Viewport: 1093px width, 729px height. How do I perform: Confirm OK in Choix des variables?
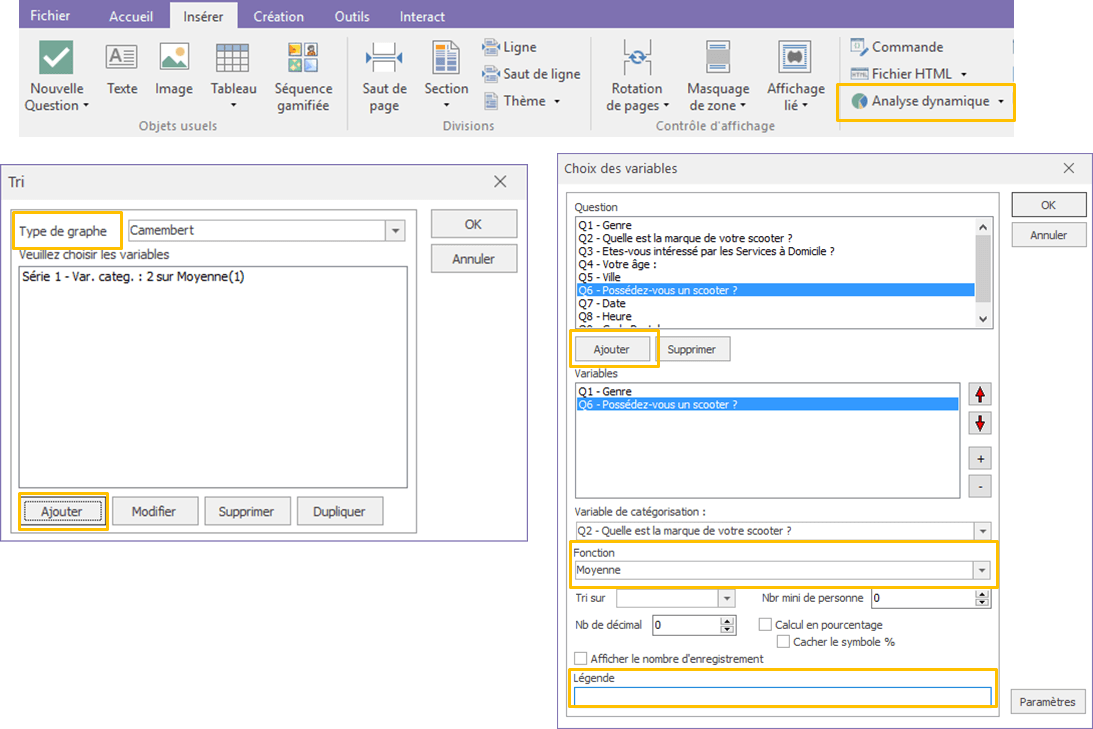click(x=1048, y=205)
